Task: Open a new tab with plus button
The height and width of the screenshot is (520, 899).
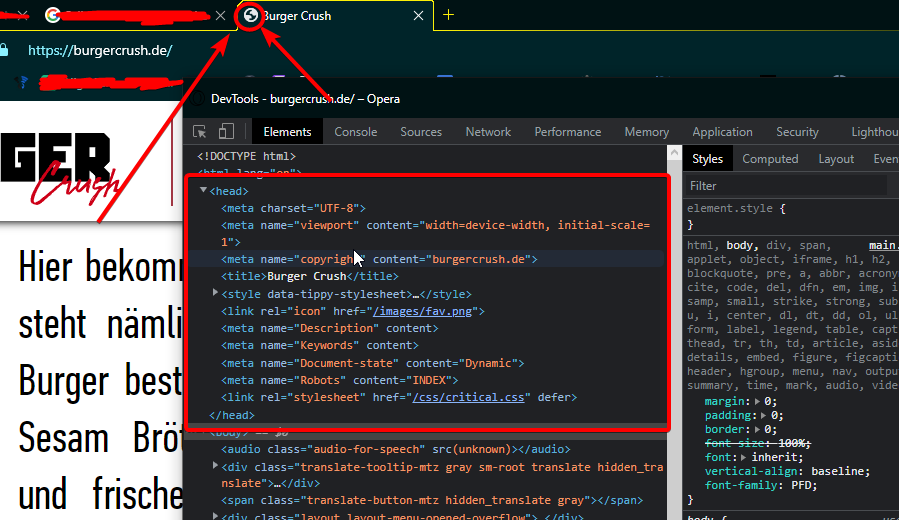Action: (x=449, y=15)
